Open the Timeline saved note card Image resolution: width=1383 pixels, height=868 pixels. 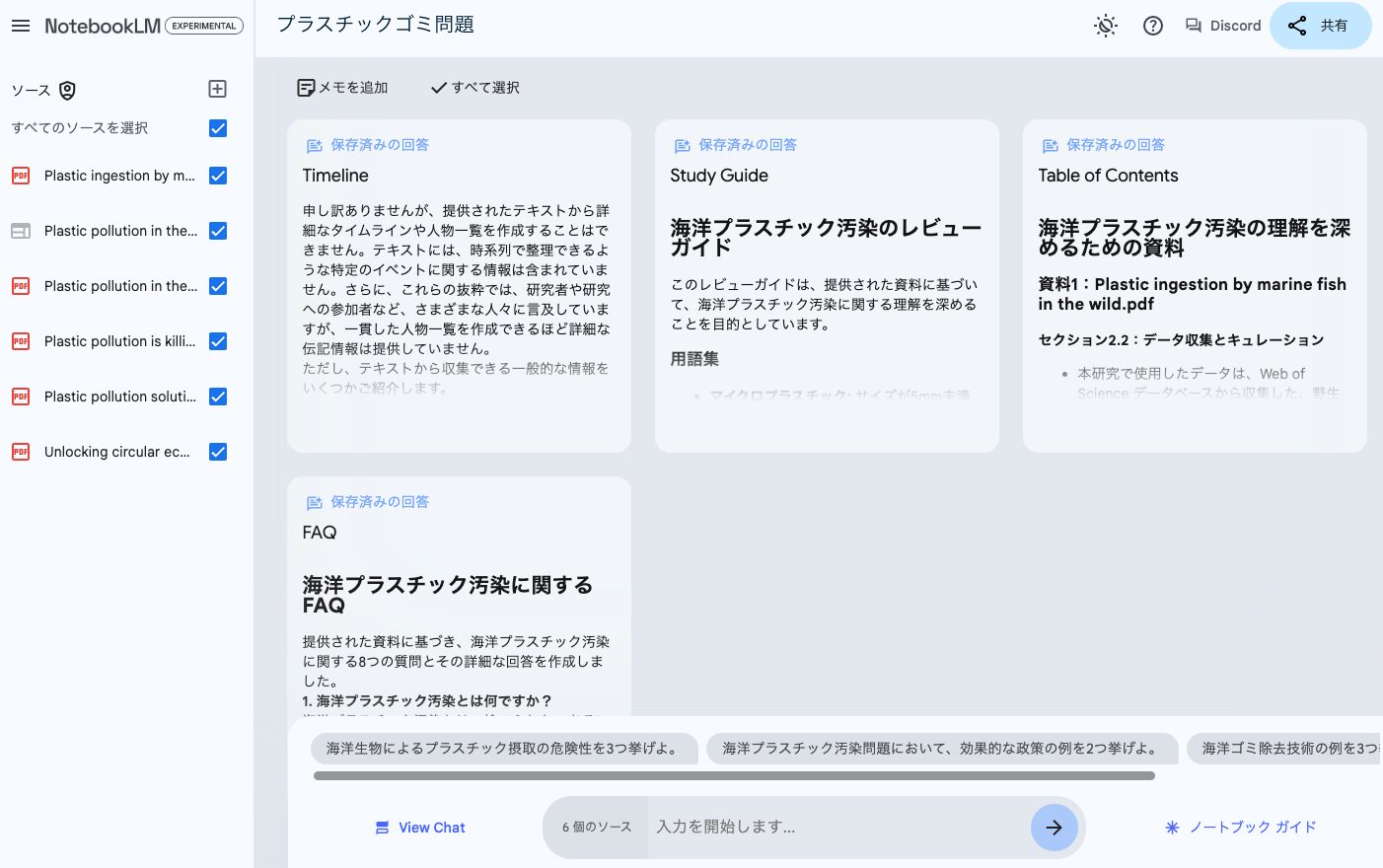click(459, 285)
